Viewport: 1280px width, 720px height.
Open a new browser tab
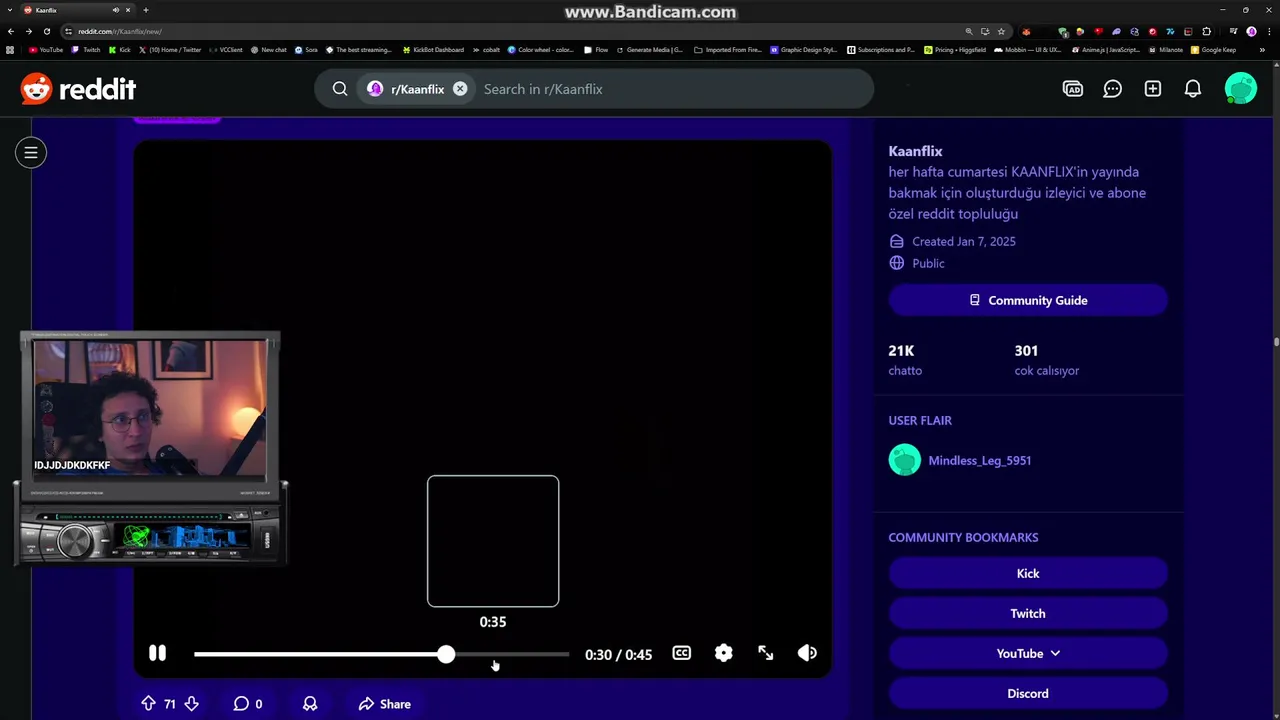146,10
